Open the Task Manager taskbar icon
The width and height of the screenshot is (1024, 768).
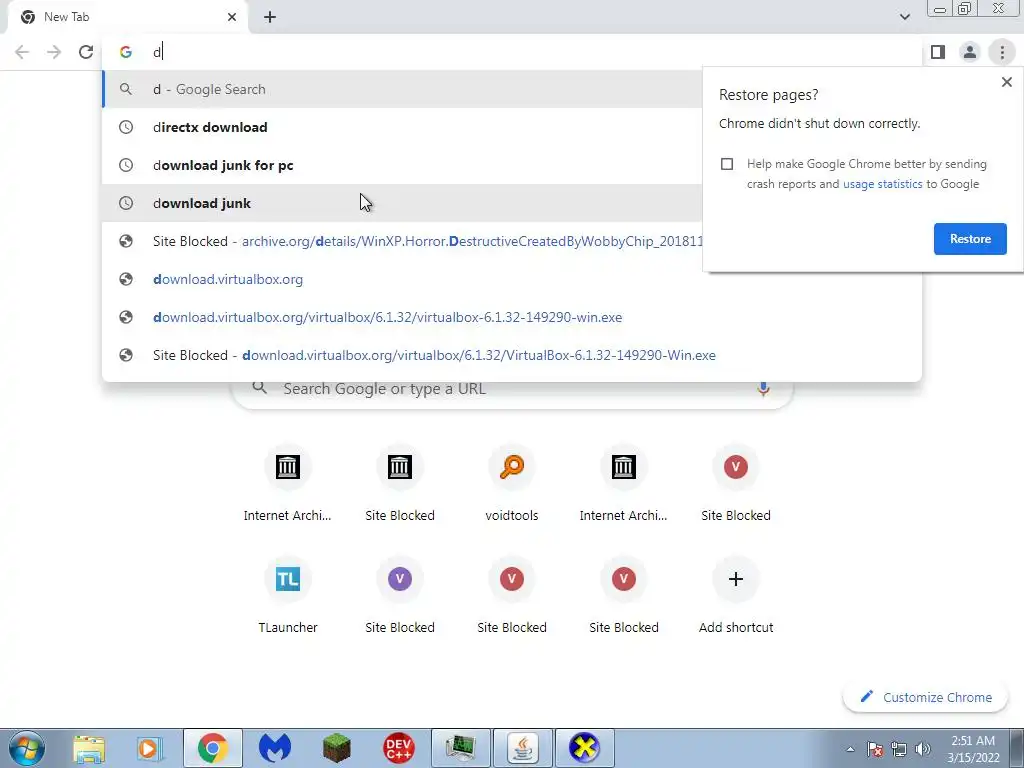click(x=460, y=748)
